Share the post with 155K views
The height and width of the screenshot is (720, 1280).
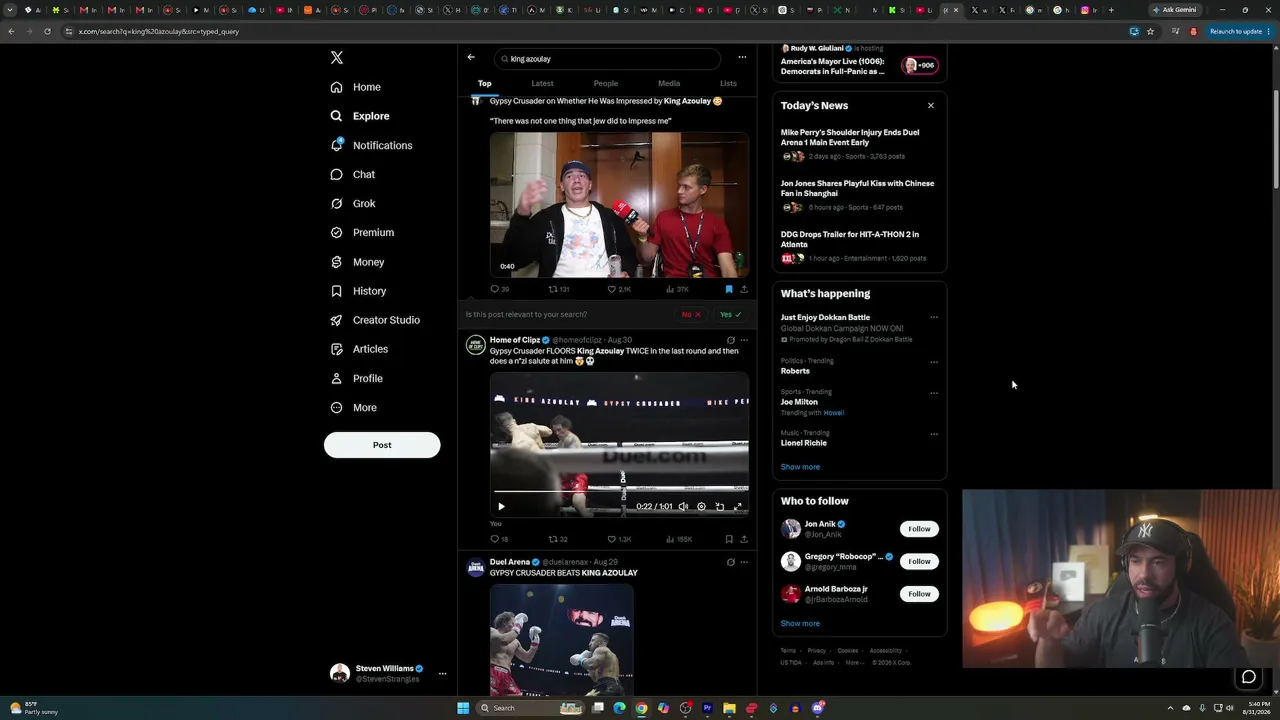point(744,539)
